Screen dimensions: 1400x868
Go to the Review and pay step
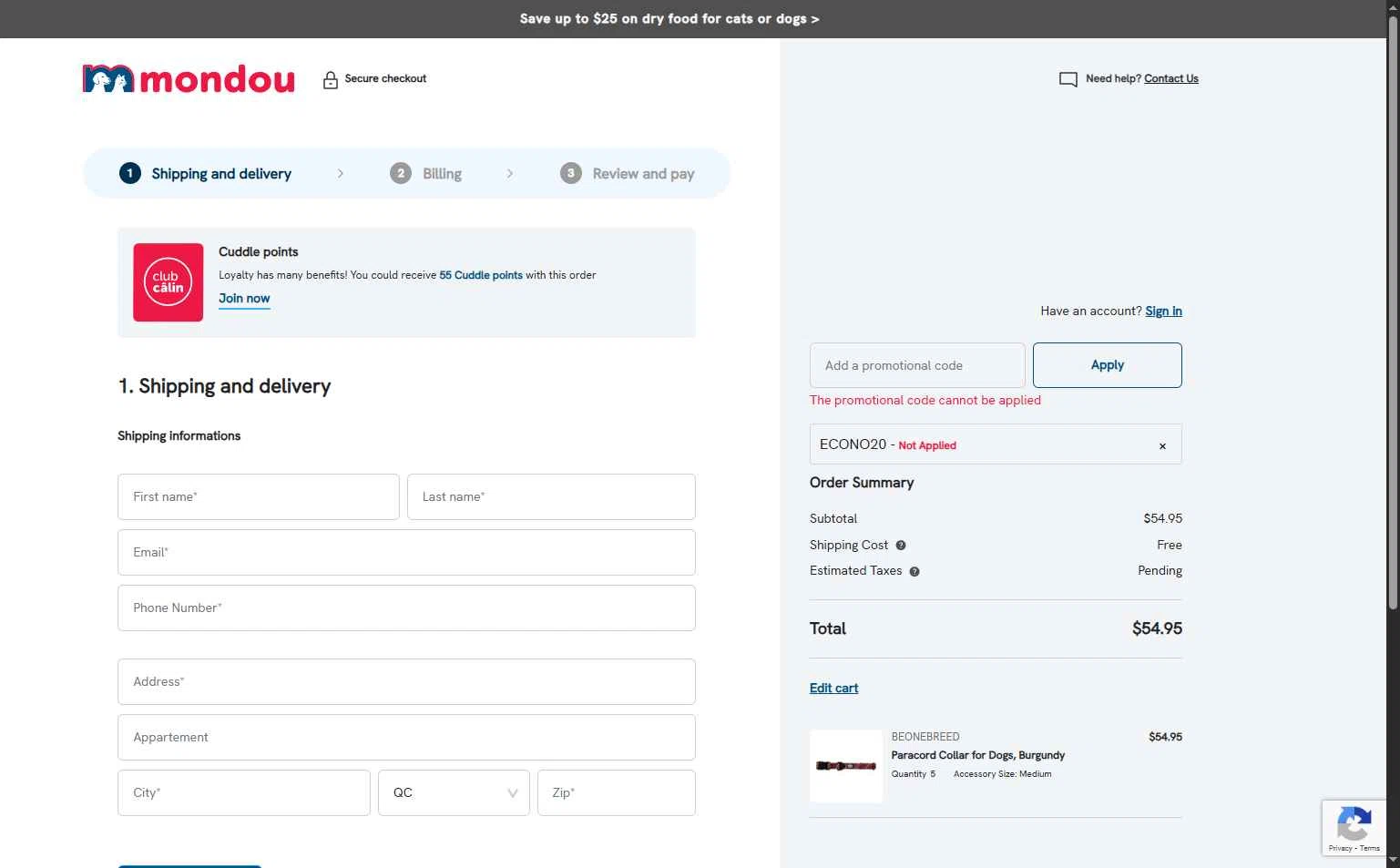[643, 174]
